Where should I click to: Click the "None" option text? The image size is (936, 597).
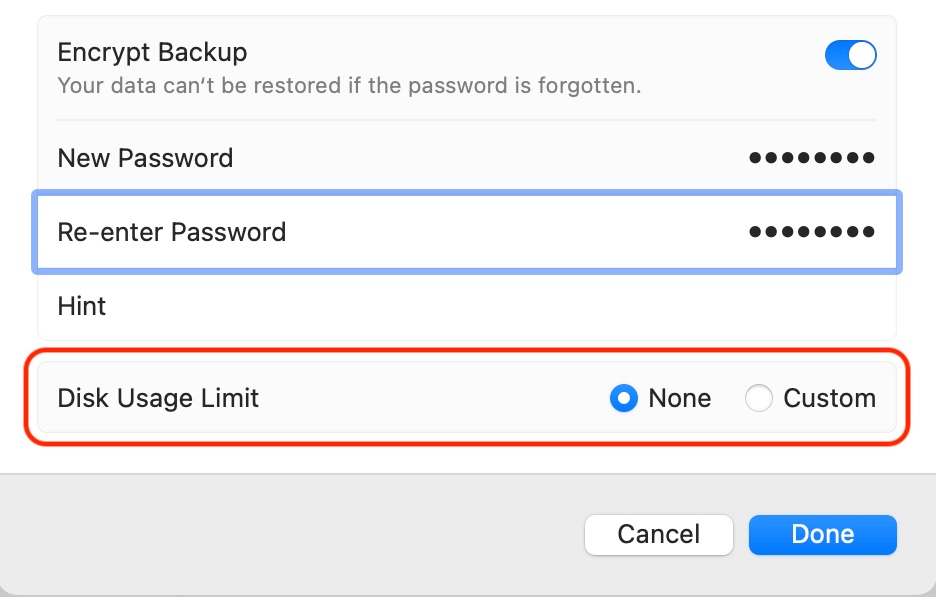point(680,399)
